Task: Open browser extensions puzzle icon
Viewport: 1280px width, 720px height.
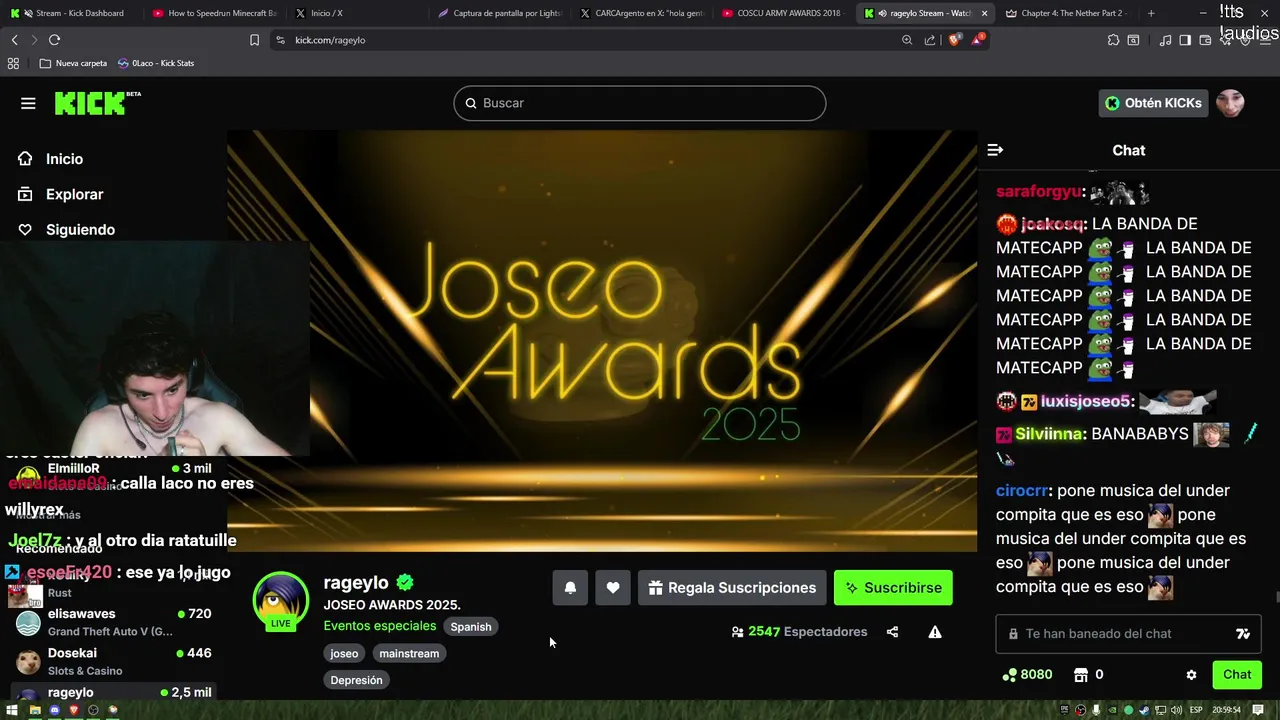Action: [1113, 40]
